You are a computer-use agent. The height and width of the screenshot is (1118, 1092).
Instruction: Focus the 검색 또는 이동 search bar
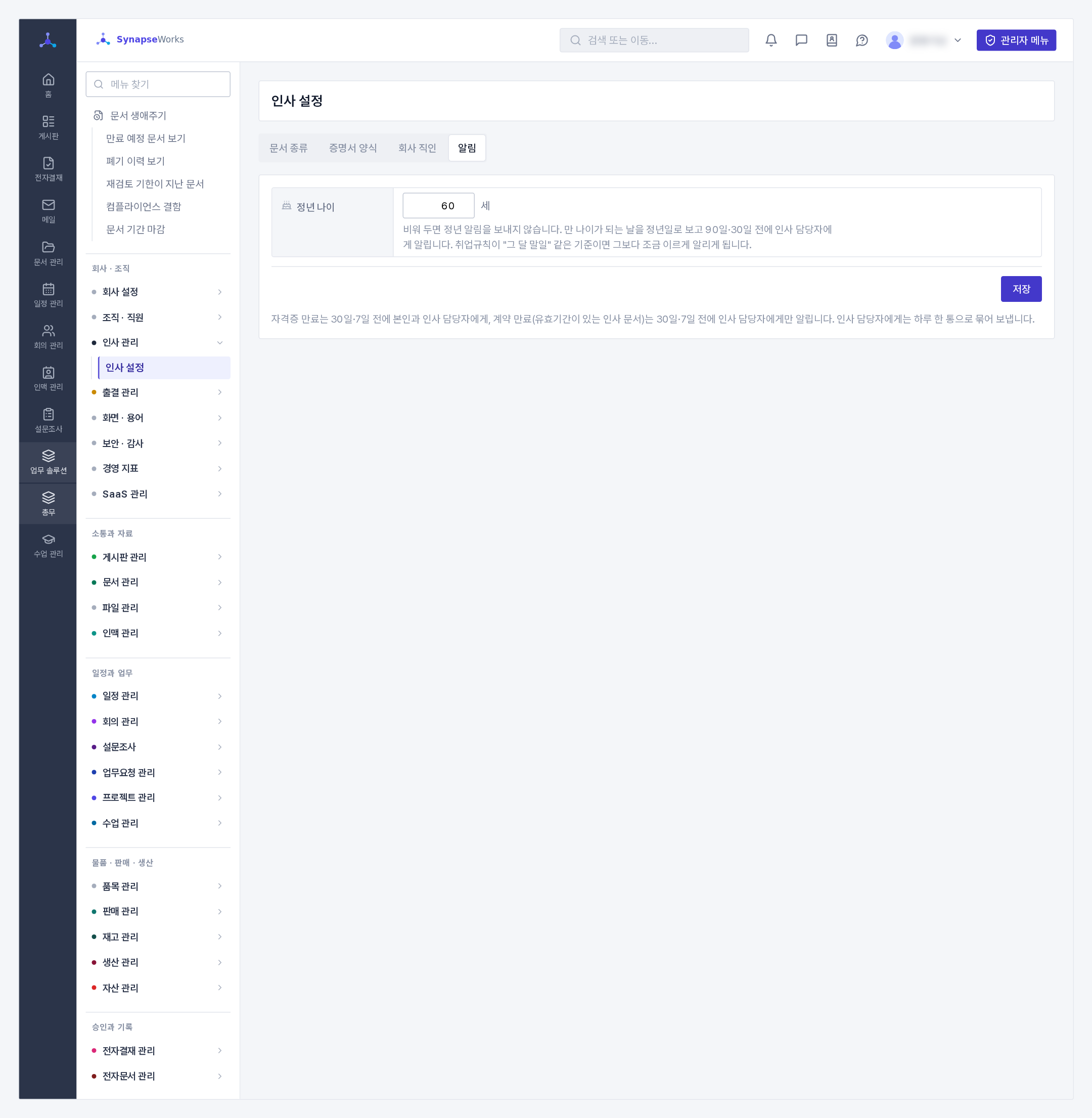point(654,40)
